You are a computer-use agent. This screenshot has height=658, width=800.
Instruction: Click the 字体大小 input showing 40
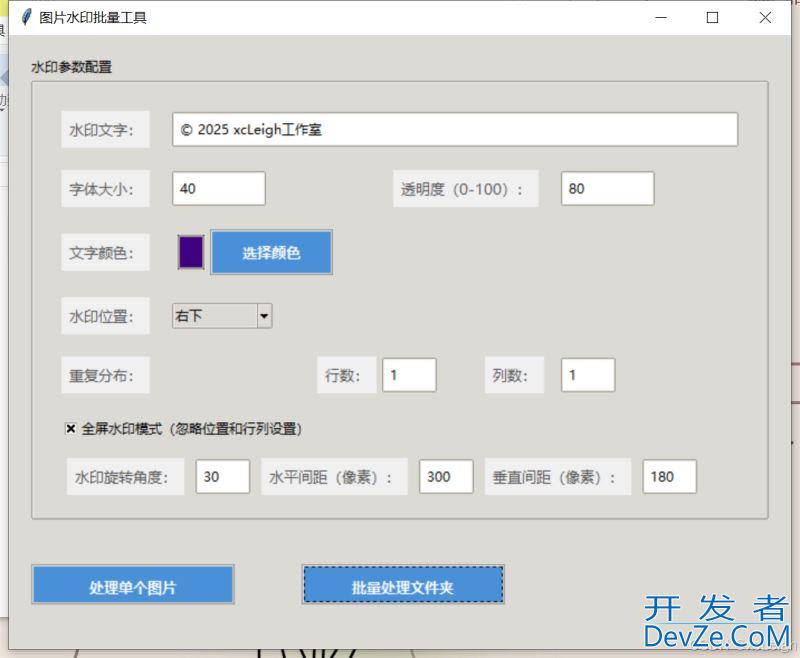(218, 188)
